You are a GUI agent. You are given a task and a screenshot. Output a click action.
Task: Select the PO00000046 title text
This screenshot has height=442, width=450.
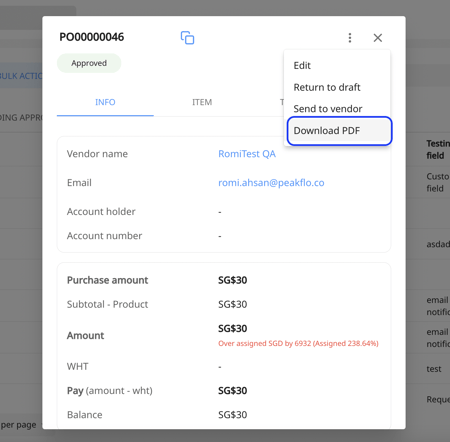(92, 37)
